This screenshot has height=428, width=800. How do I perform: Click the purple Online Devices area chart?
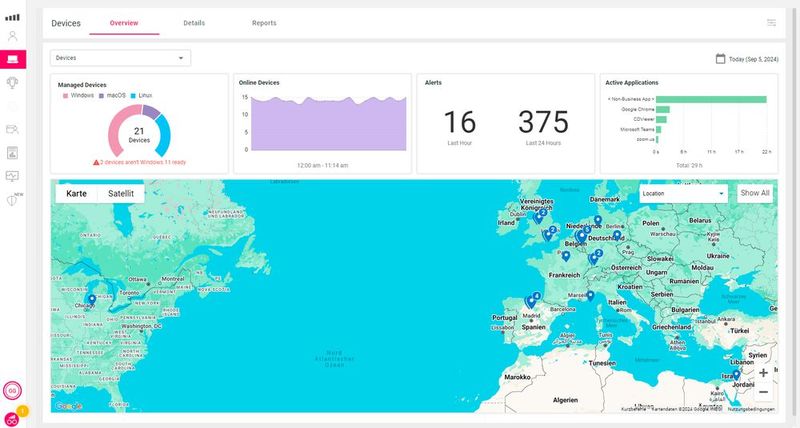tap(329, 124)
